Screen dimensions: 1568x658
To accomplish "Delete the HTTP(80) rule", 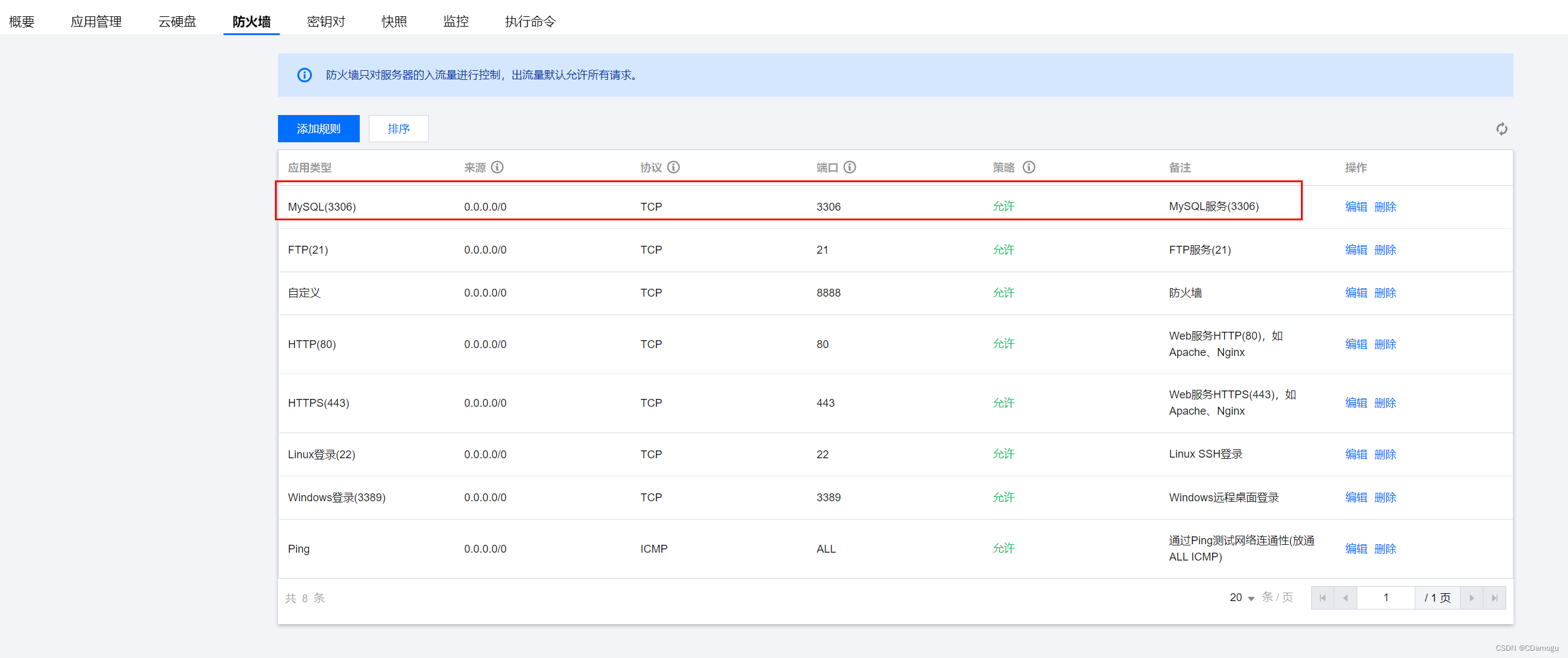I will (x=1384, y=344).
